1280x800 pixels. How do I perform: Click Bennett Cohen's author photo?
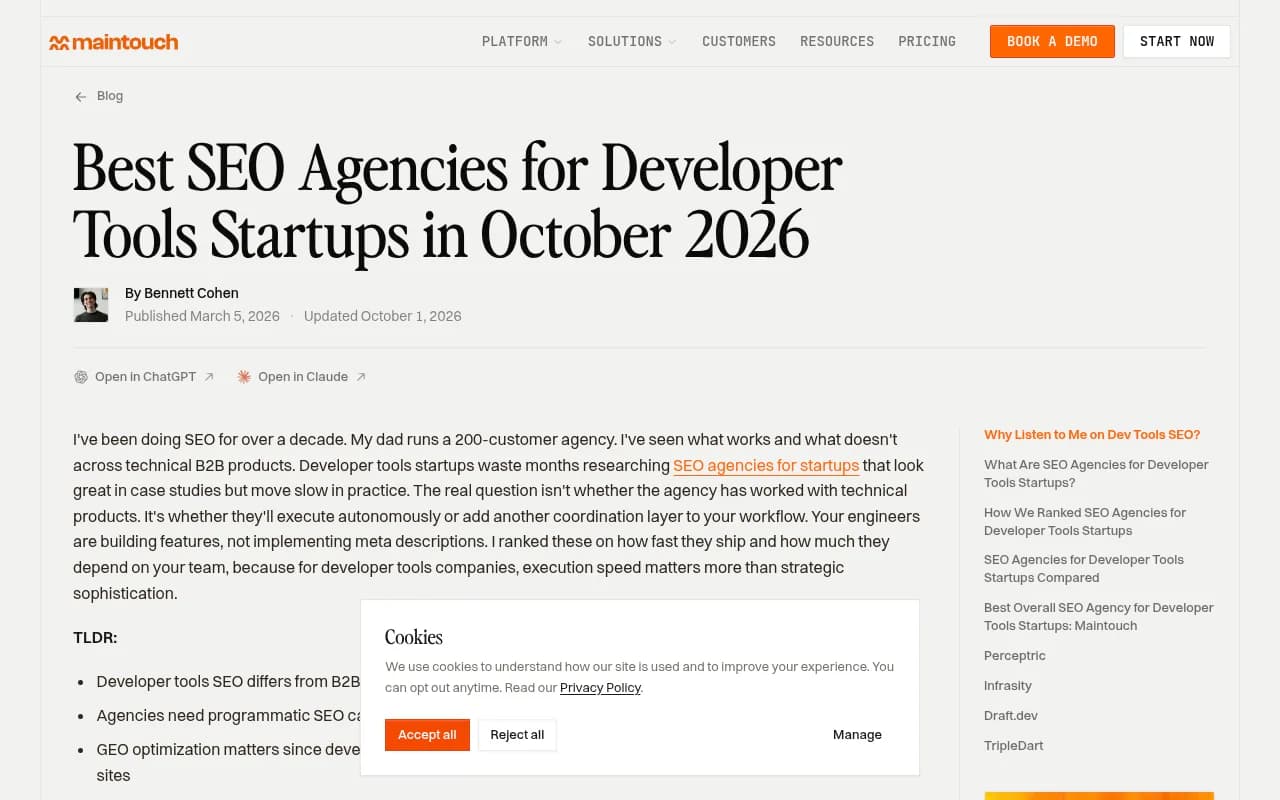pos(91,305)
